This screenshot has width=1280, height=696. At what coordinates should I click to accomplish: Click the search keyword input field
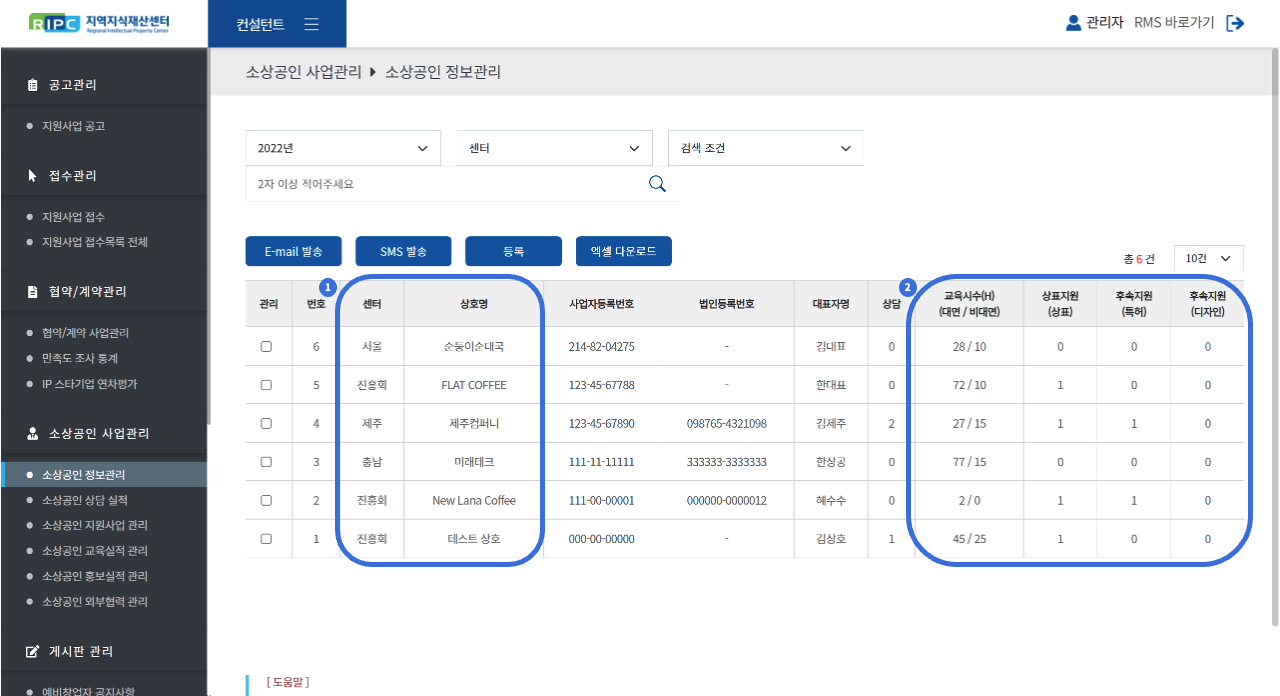(445, 184)
